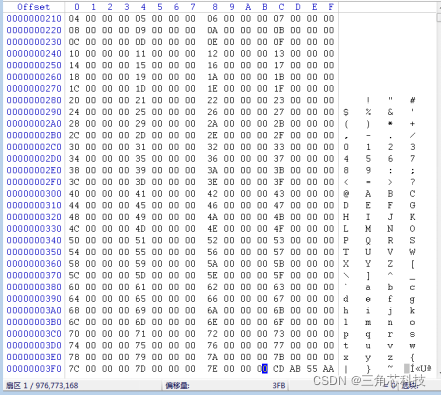Click the vertical scrollbar thumb at the right edge
Viewport: 441px width, 396px height.
[x=439, y=17]
